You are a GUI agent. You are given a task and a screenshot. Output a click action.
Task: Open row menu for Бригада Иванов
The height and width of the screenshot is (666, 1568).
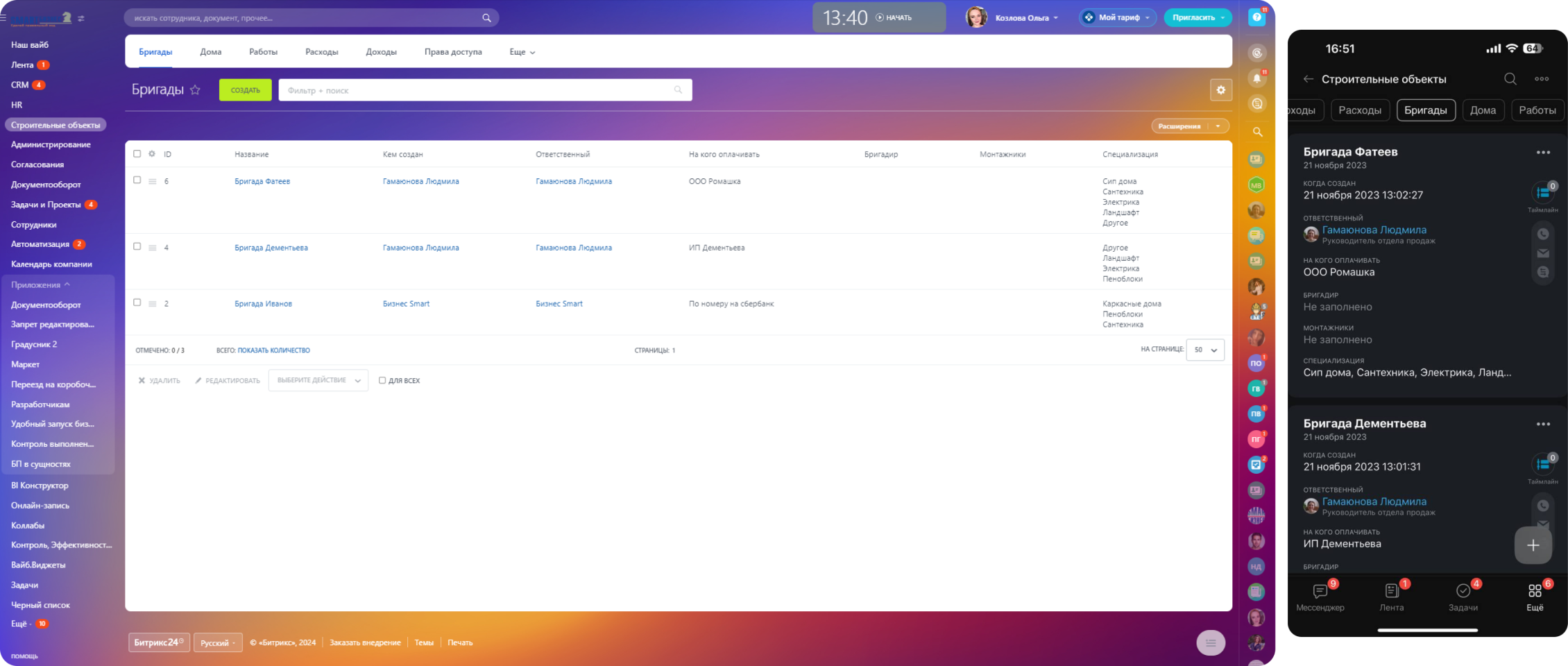(153, 304)
